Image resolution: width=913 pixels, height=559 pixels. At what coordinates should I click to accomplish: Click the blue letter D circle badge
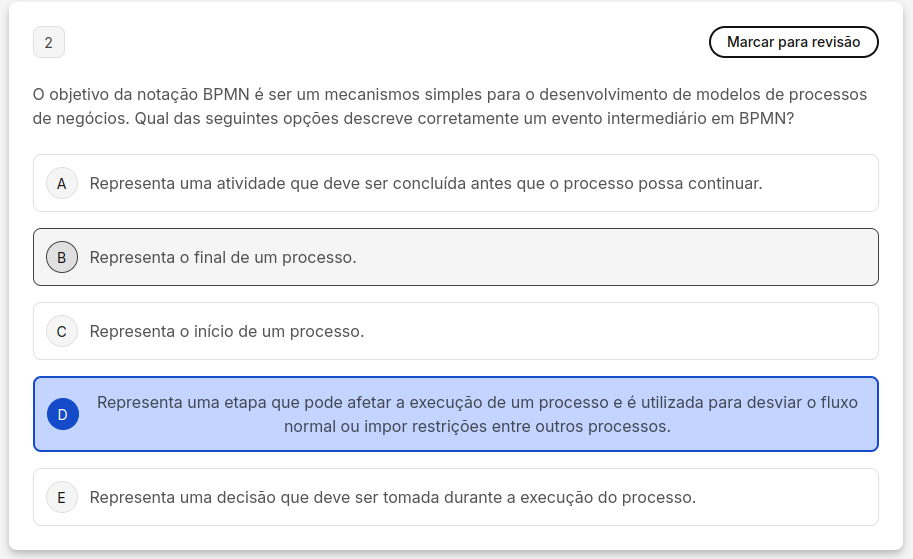[x=63, y=414]
